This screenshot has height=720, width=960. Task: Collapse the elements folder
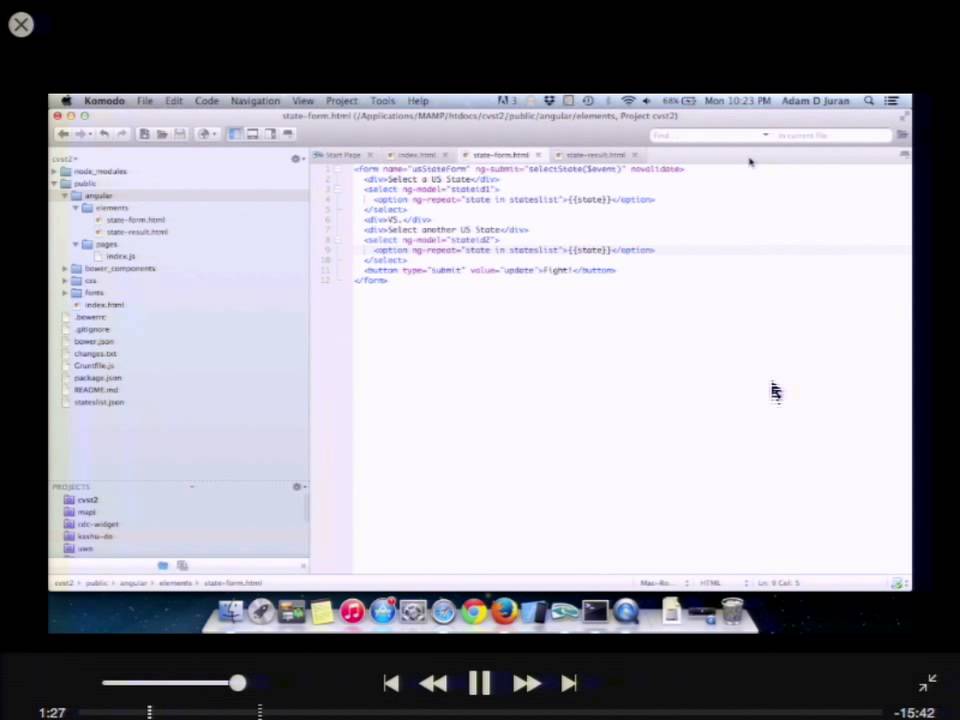[76, 208]
